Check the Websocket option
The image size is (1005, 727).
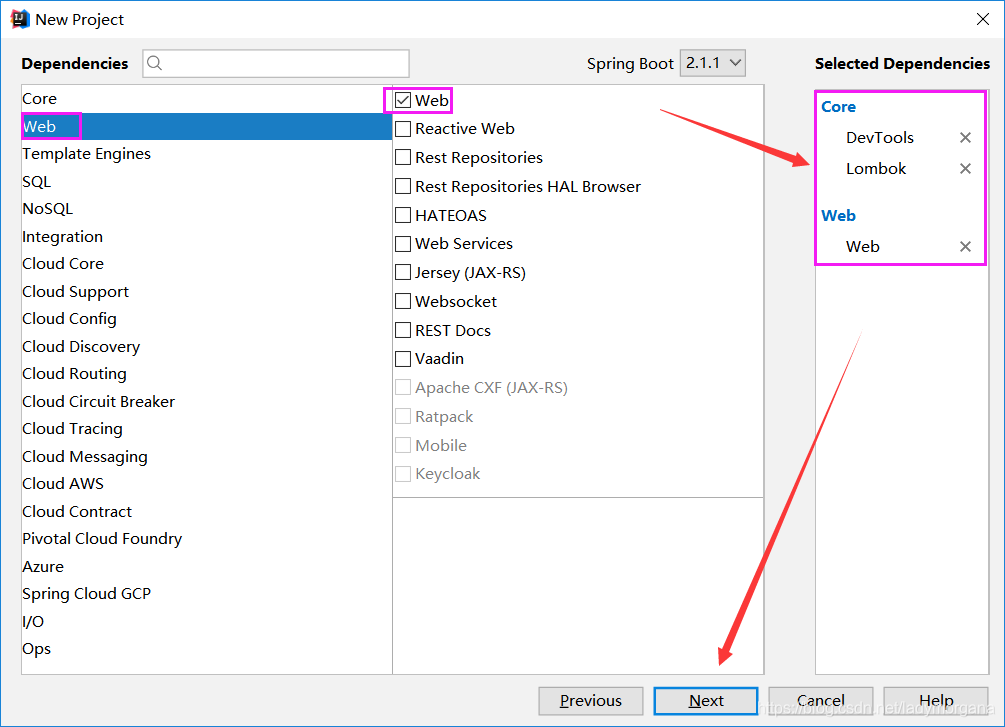(403, 301)
